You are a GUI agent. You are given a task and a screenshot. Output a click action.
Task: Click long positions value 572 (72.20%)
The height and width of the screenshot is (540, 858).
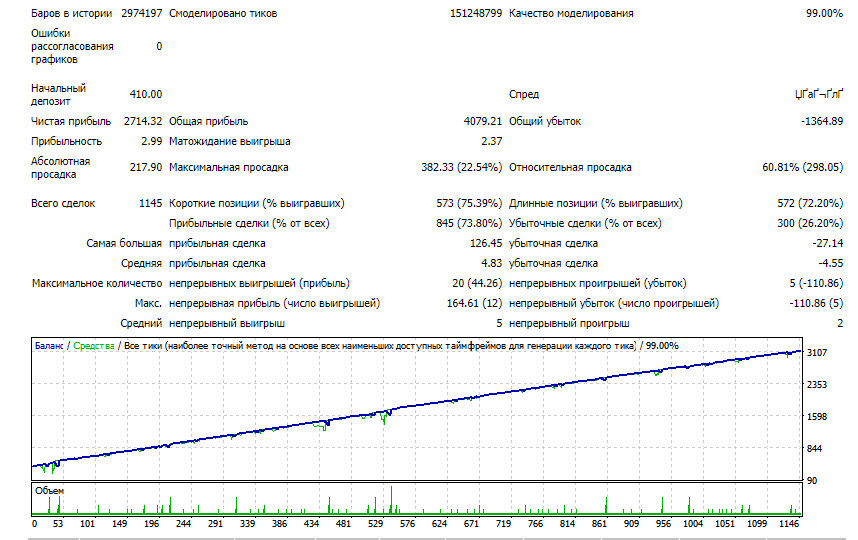pyautogui.click(x=810, y=203)
